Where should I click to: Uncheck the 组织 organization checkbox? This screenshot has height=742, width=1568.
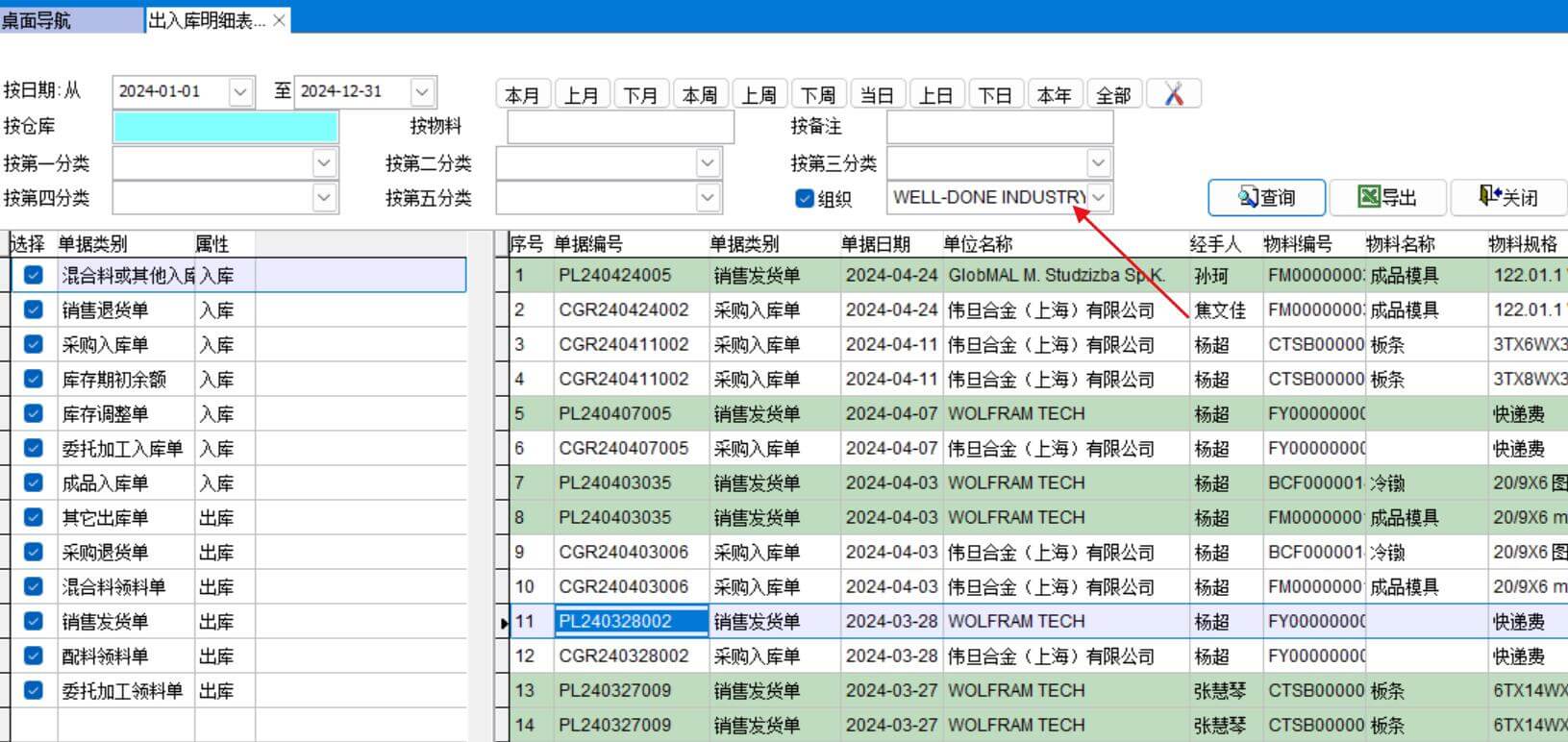pos(805,198)
